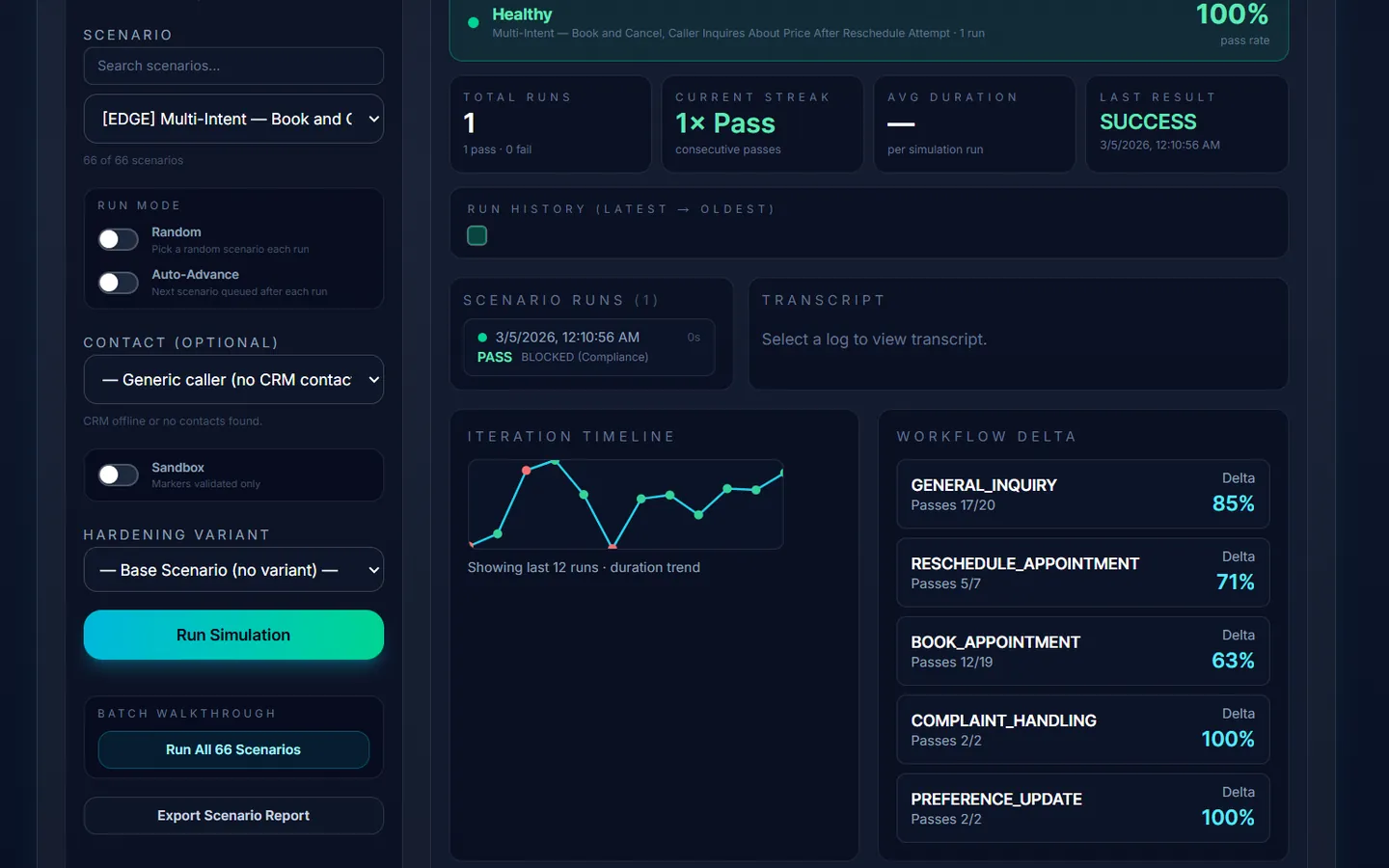Image resolution: width=1389 pixels, height=868 pixels.
Task: Toggle the Random run mode switch
Action: coord(119,239)
